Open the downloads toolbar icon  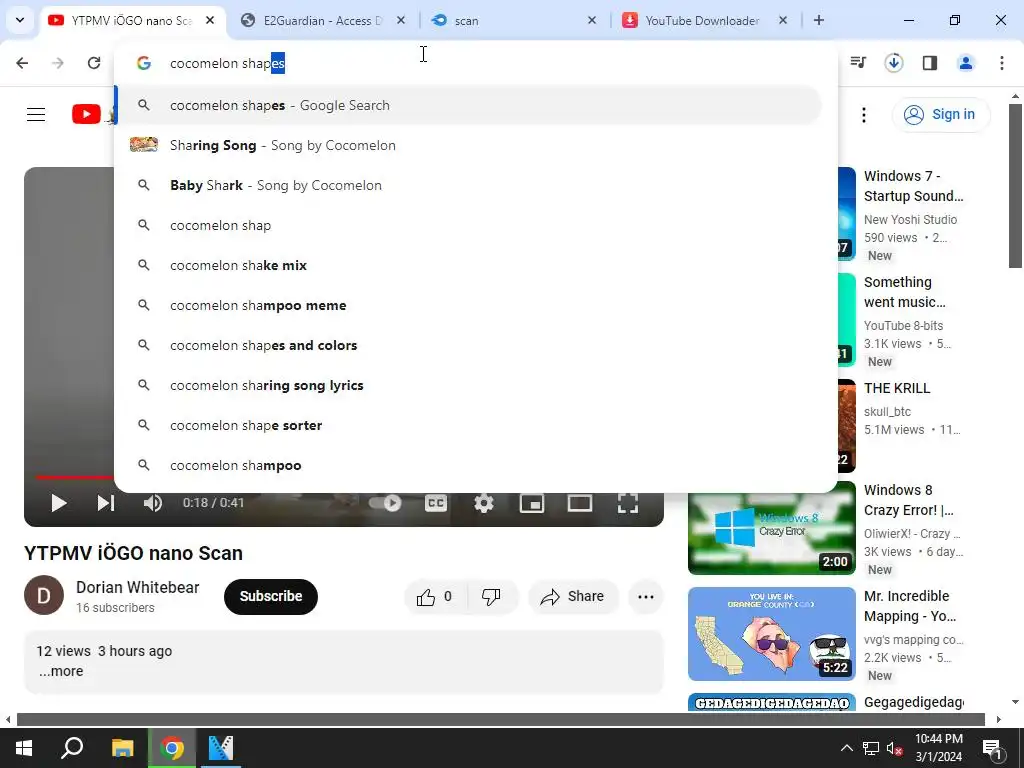(894, 63)
